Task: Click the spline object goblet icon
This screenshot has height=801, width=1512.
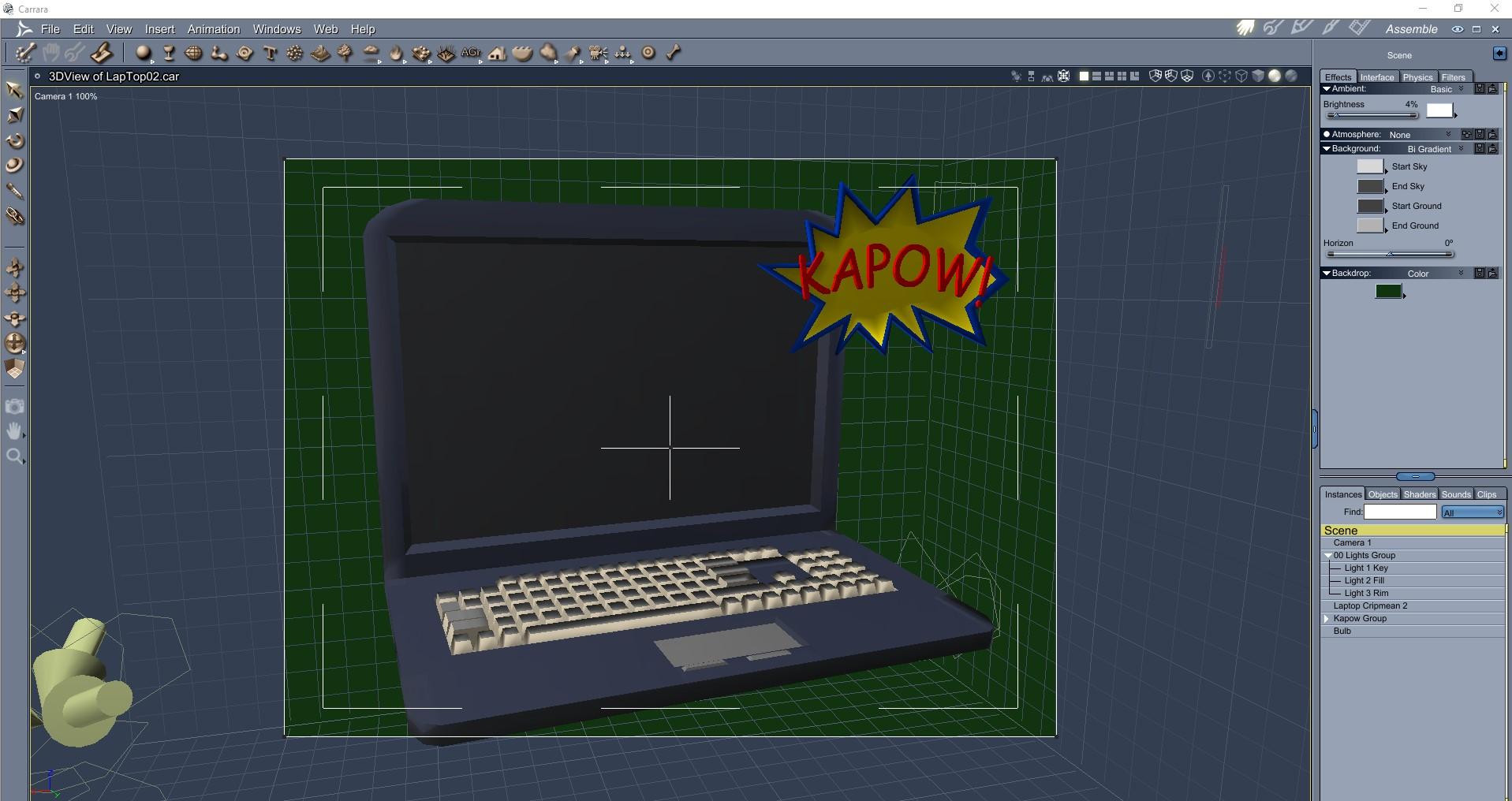Action: (169, 53)
